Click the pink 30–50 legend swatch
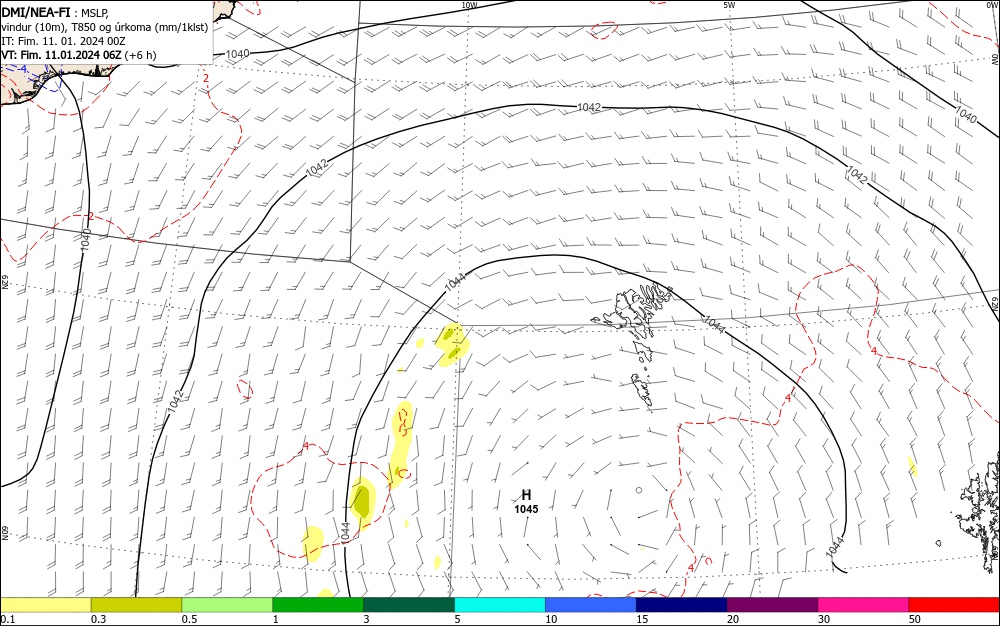This screenshot has height=626, width=1000. pos(864,605)
